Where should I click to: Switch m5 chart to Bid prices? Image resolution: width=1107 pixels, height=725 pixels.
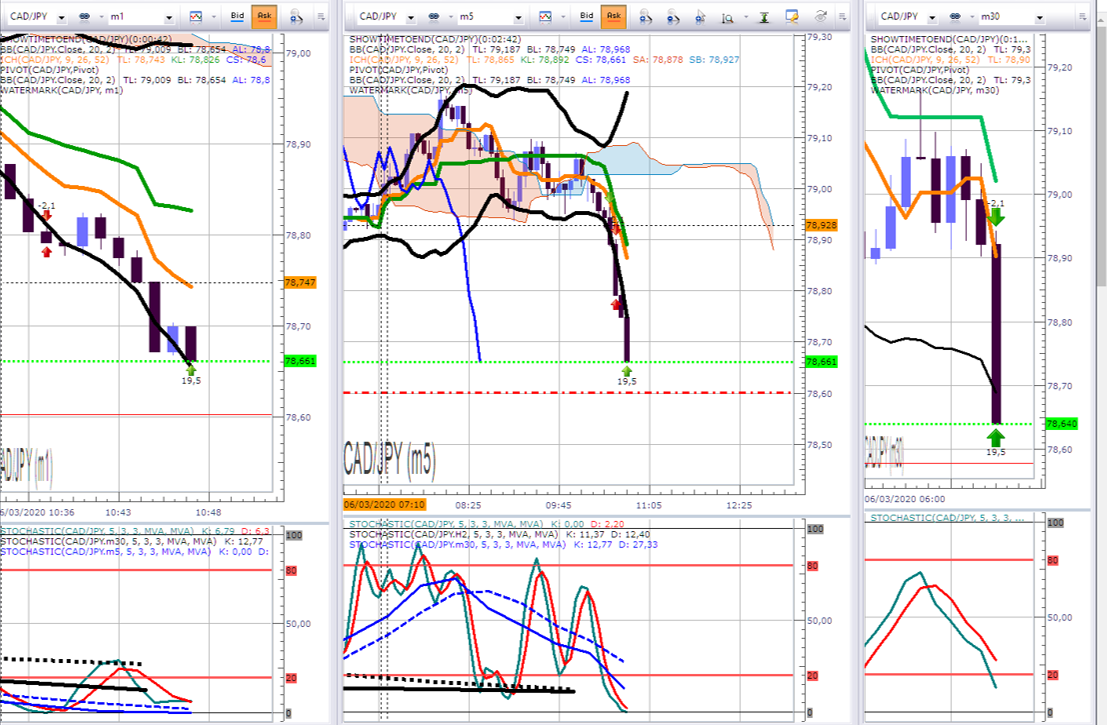[x=587, y=16]
